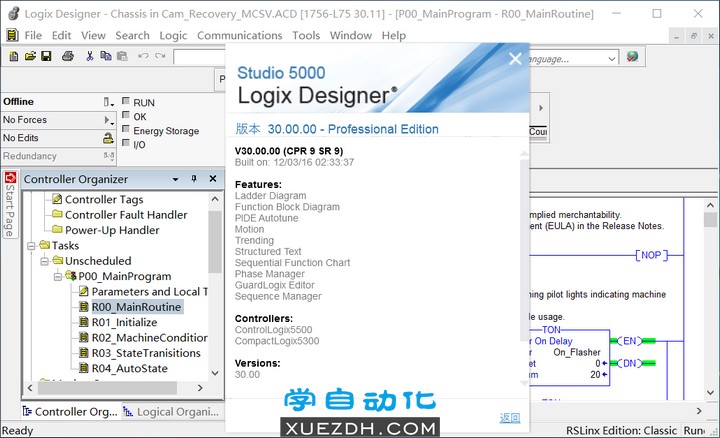
Task: Open the Offline controller status dropdown
Action: (112, 104)
